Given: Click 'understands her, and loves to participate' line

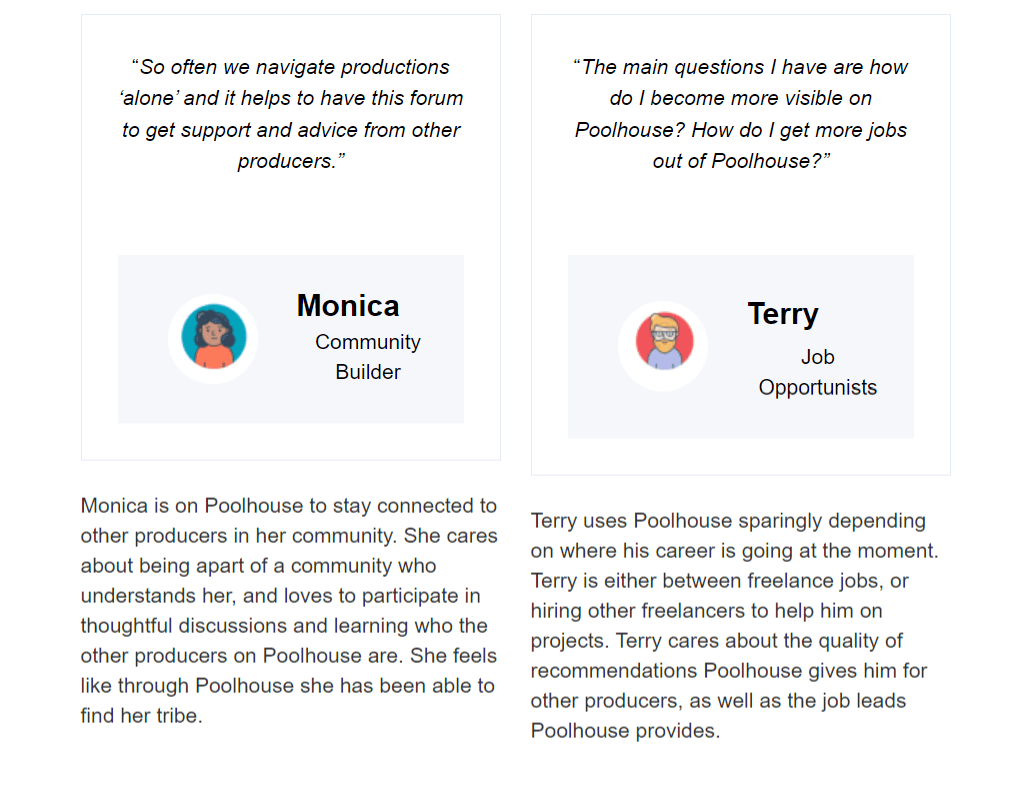Looking at the screenshot, I should pos(280,595).
